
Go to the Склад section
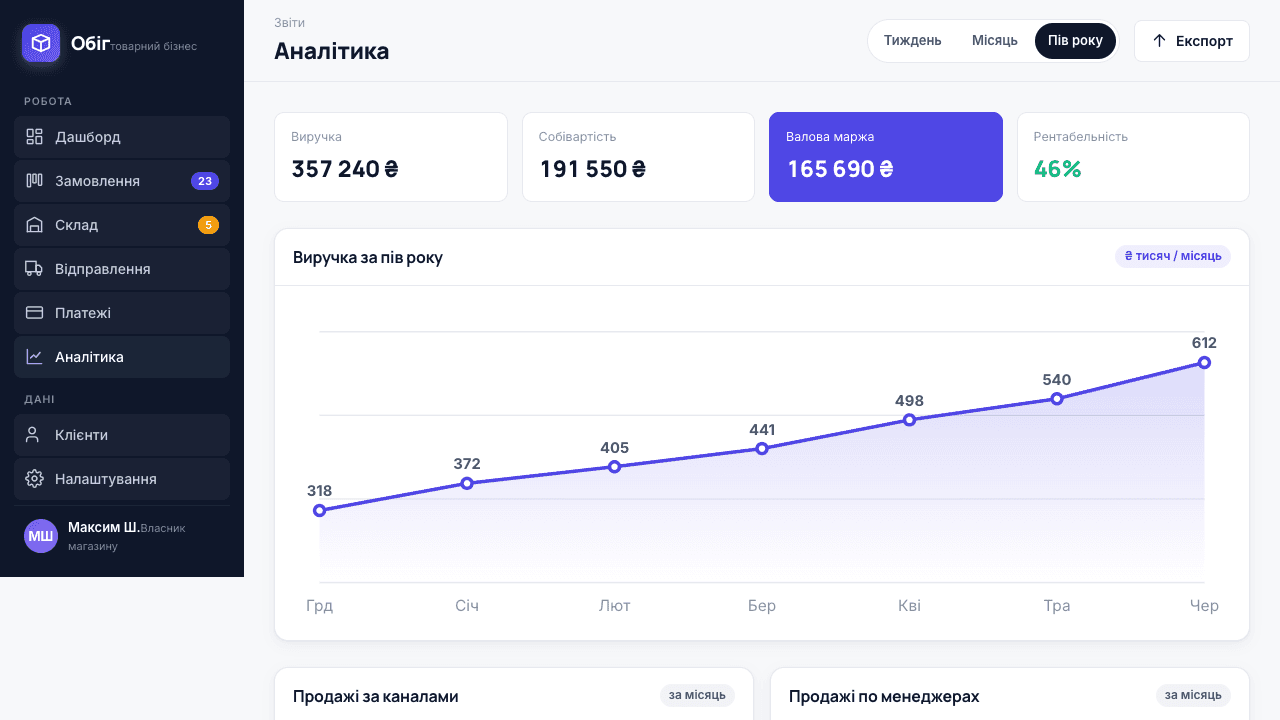pos(122,225)
